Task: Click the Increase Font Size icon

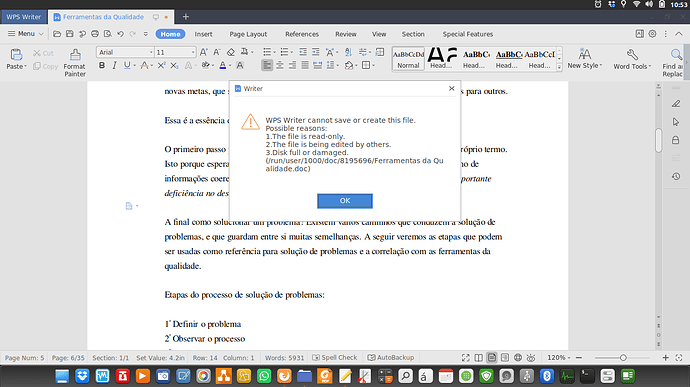Action: tap(203, 52)
